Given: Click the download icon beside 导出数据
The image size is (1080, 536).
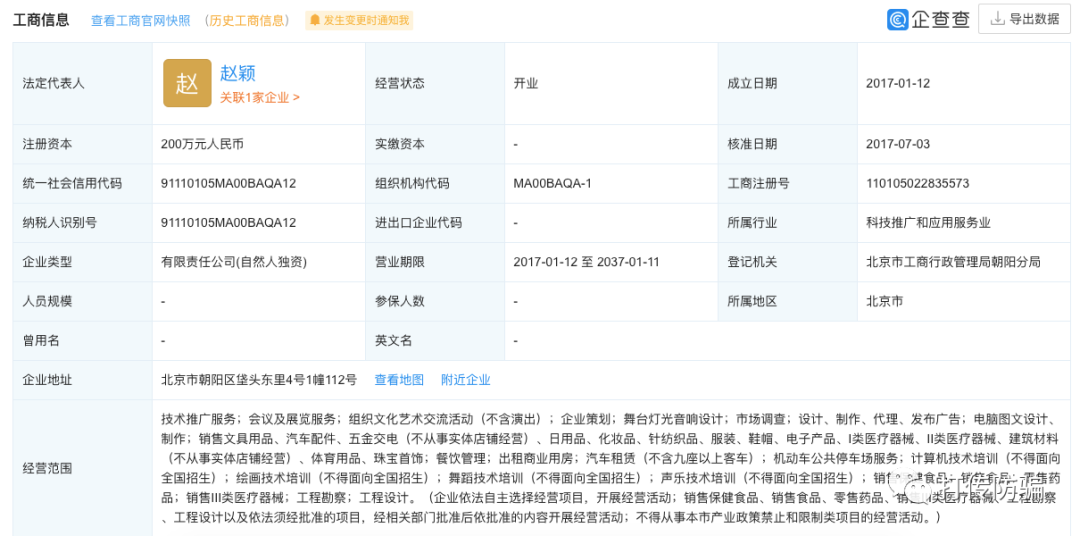Looking at the screenshot, I should pyautogui.click(x=997, y=19).
